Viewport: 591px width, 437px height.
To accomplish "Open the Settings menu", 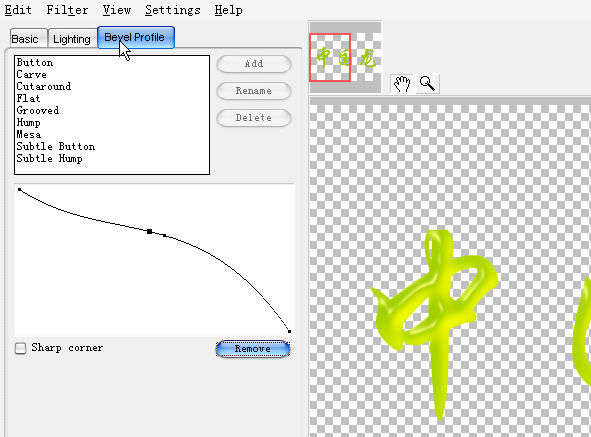I will 173,10.
